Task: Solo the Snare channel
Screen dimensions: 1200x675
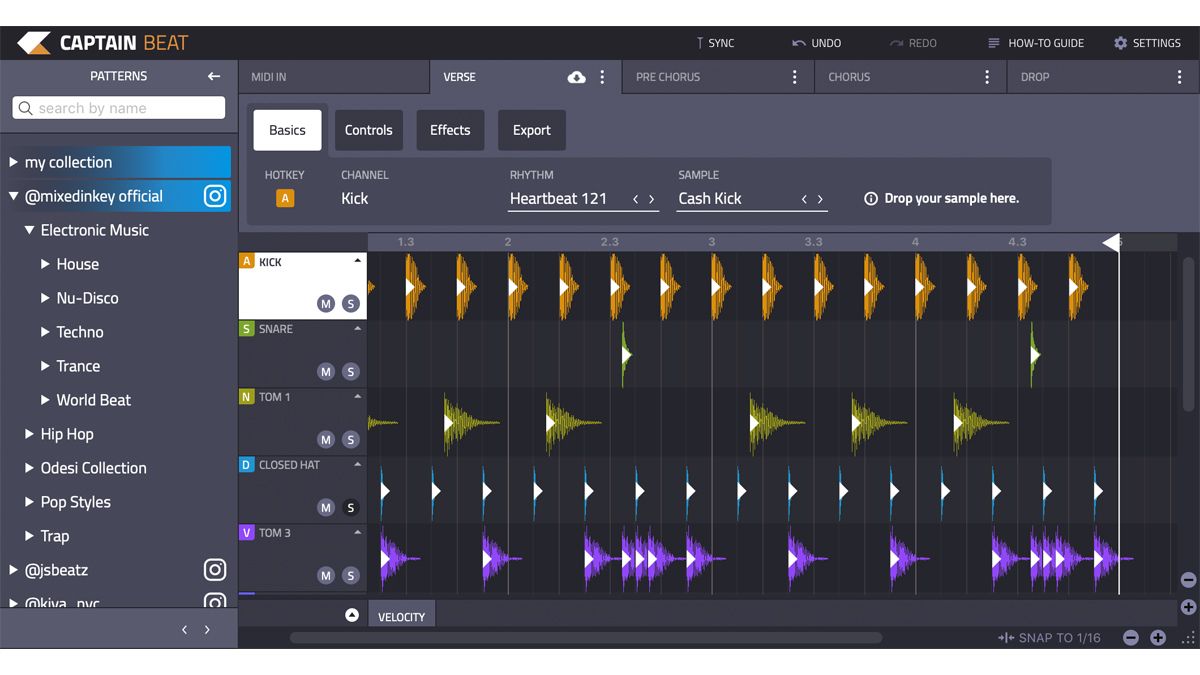Action: pyautogui.click(x=350, y=372)
